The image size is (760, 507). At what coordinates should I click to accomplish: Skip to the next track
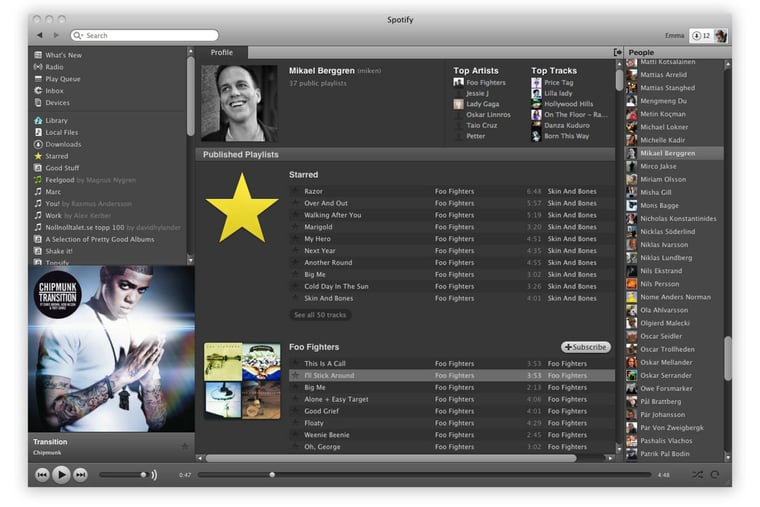[x=81, y=475]
